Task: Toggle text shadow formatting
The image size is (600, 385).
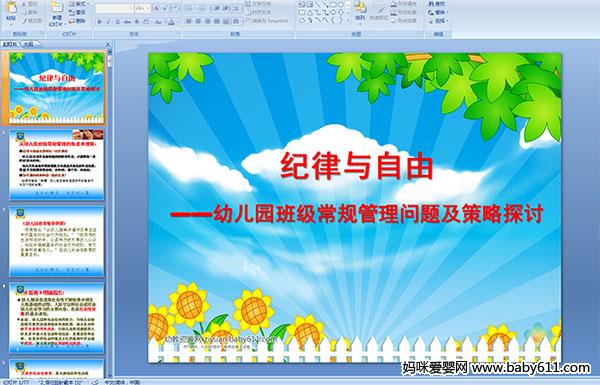Action: pyautogui.click(x=137, y=22)
